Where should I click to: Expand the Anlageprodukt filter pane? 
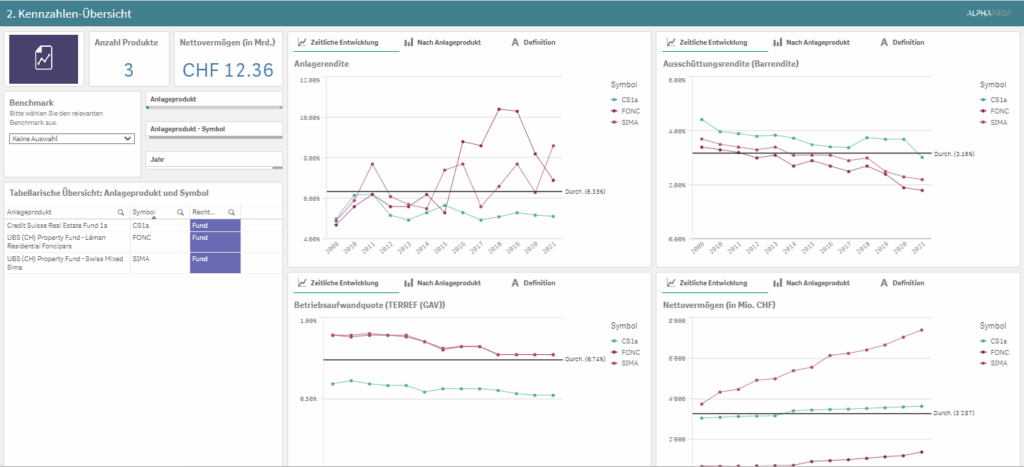214,100
